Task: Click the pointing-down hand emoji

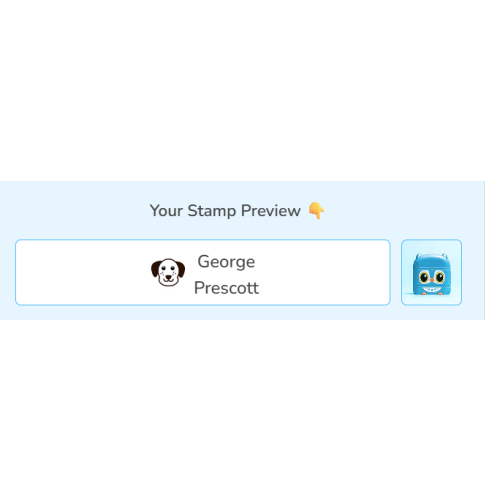Action: (316, 210)
